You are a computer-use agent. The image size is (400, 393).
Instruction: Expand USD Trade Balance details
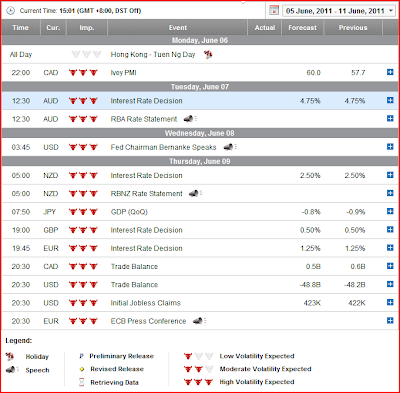(x=390, y=284)
